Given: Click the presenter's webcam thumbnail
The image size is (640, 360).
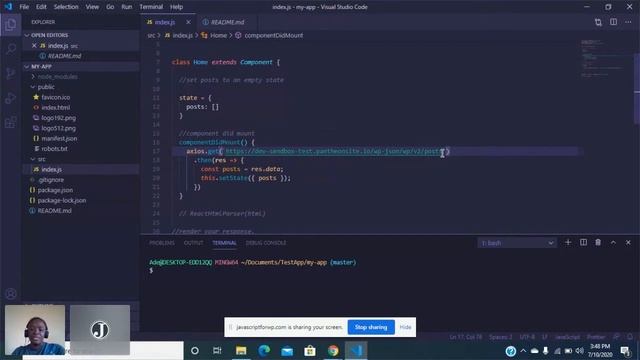Looking at the screenshot, I should click(35, 329).
